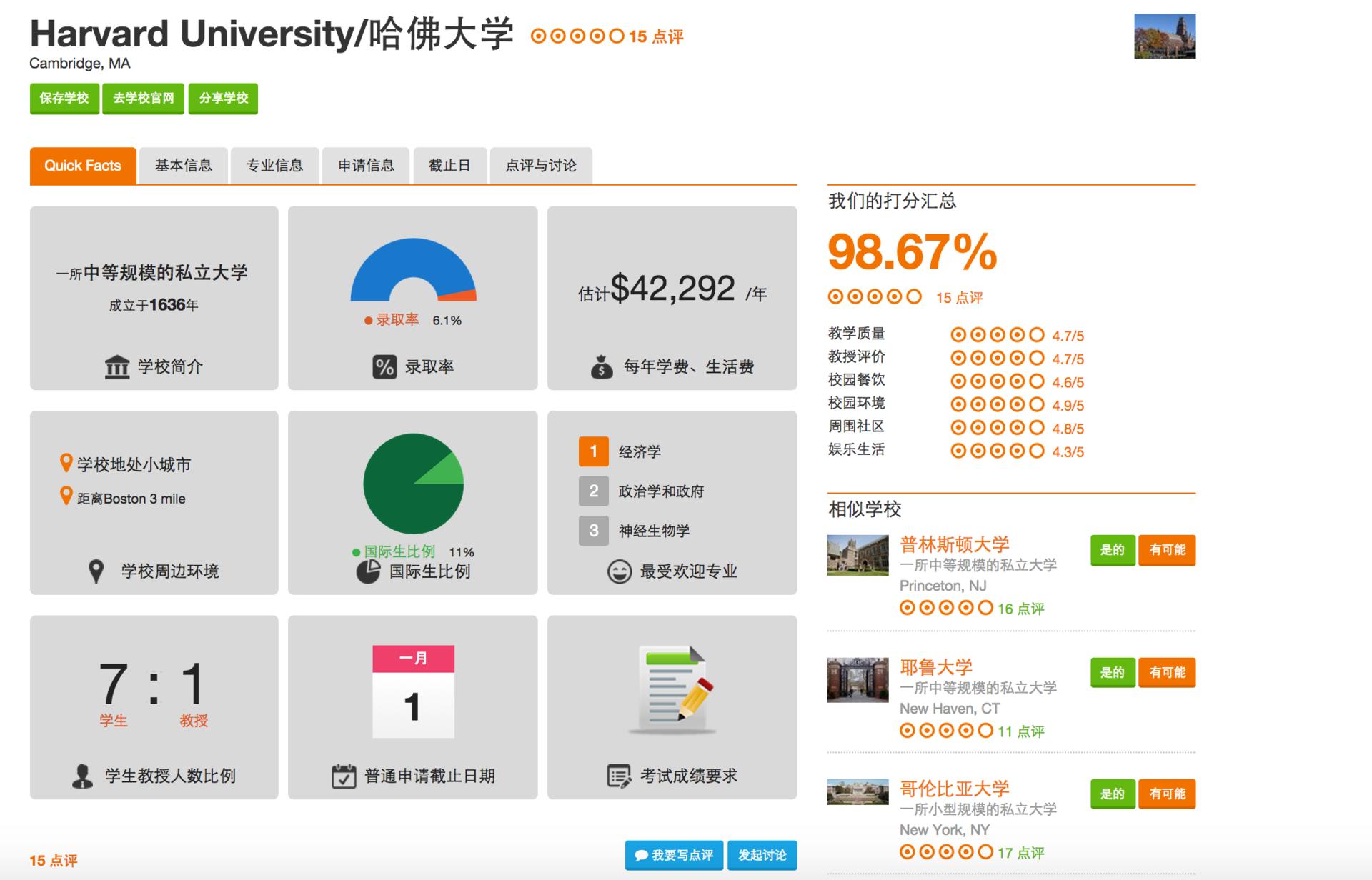Viewport: 1372px width, 880px height.
Task: Click the acceptance rate gauge chart
Action: [413, 270]
